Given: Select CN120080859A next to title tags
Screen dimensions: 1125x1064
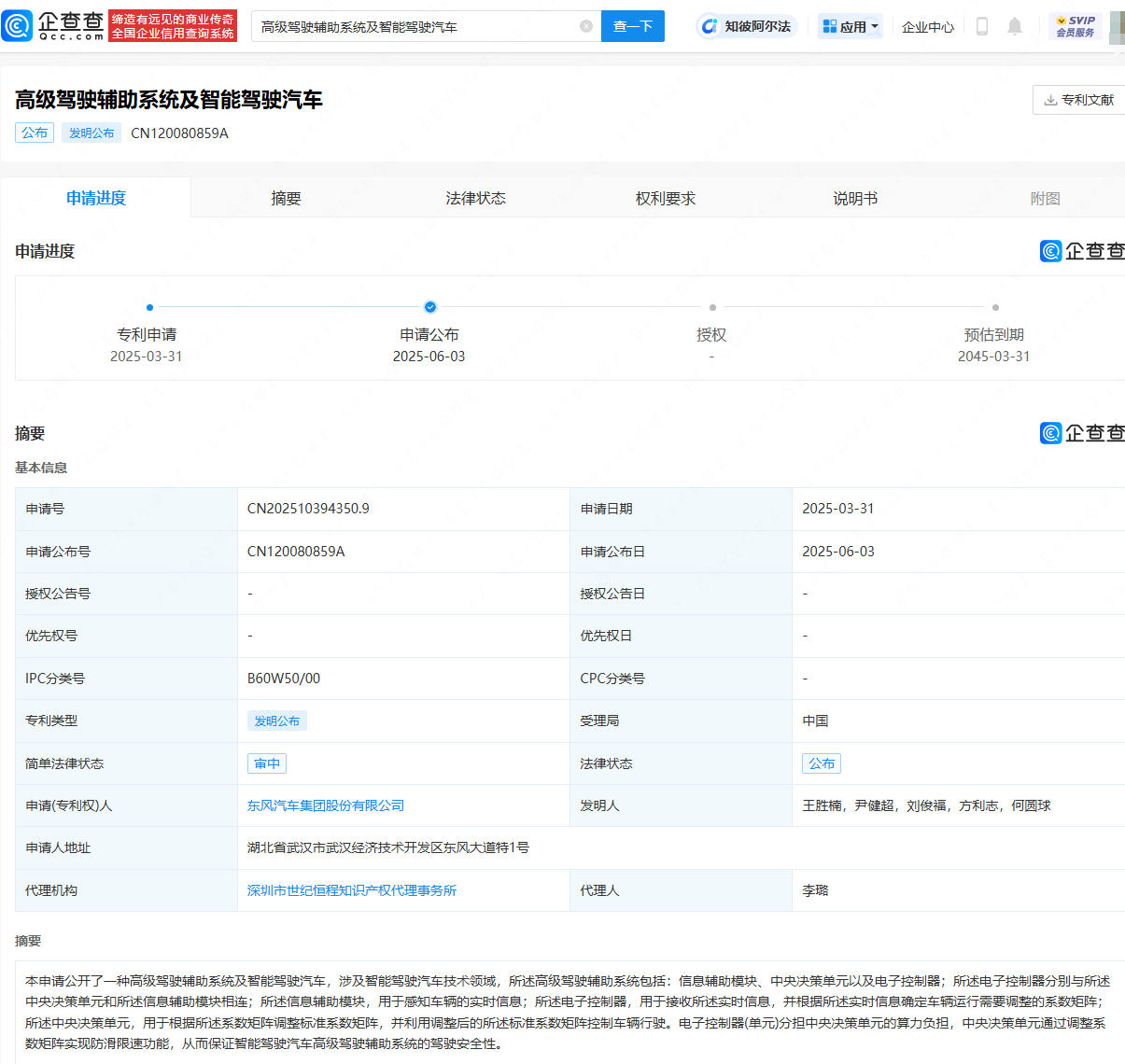Looking at the screenshot, I should [x=179, y=133].
